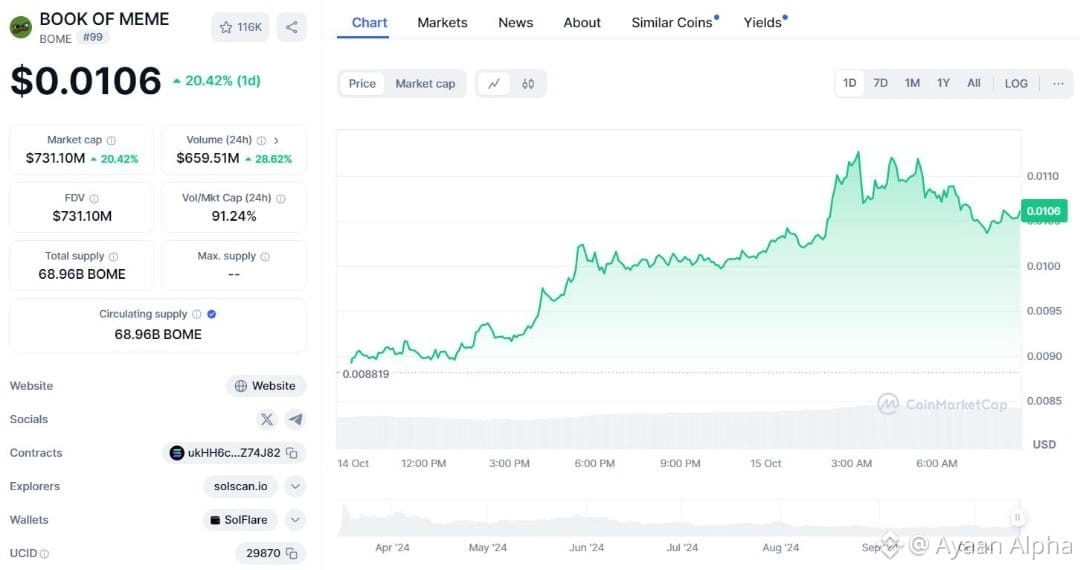Set chart range to 1Y
This screenshot has height=570, width=1080.
point(944,83)
